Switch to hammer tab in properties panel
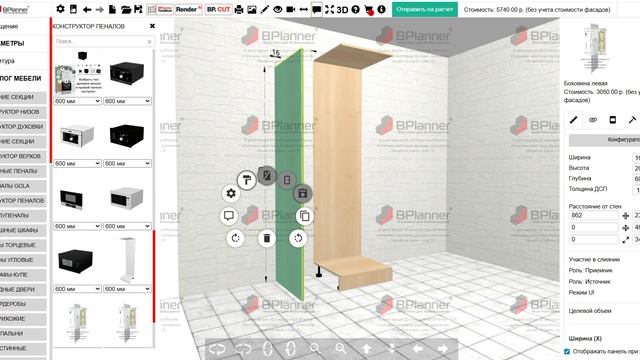 click(632, 120)
